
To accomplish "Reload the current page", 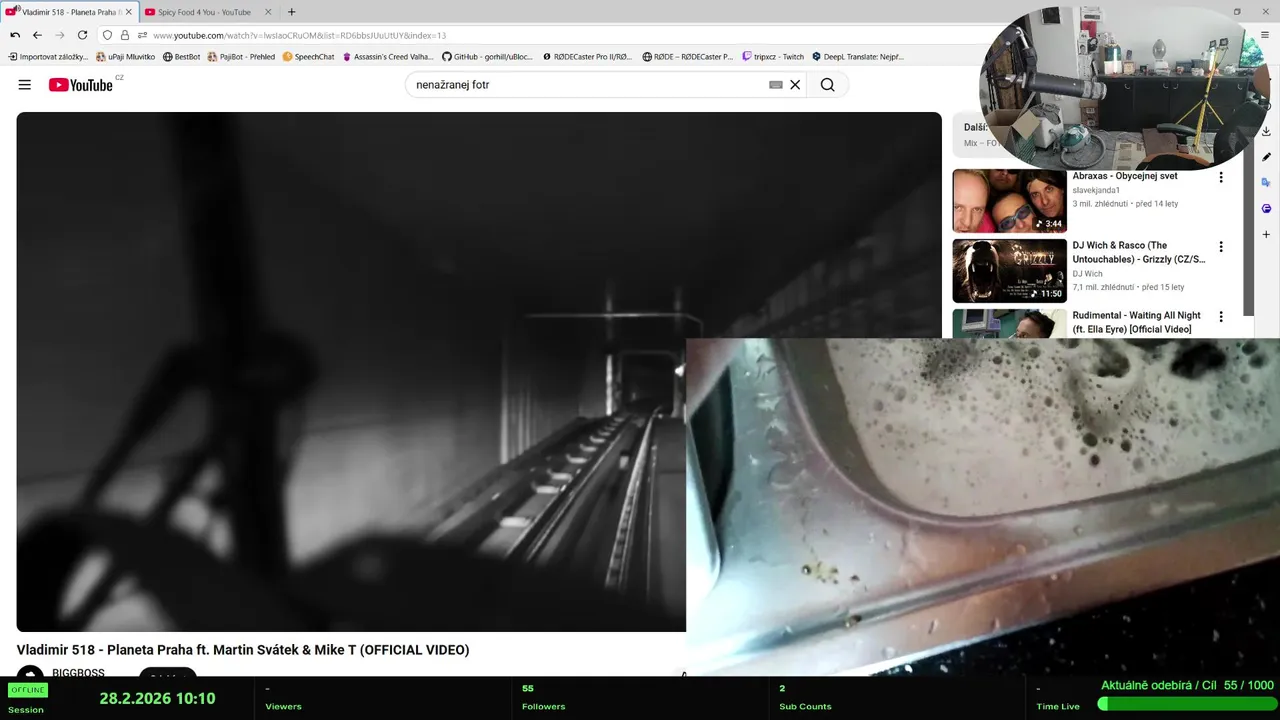I will [x=82, y=35].
